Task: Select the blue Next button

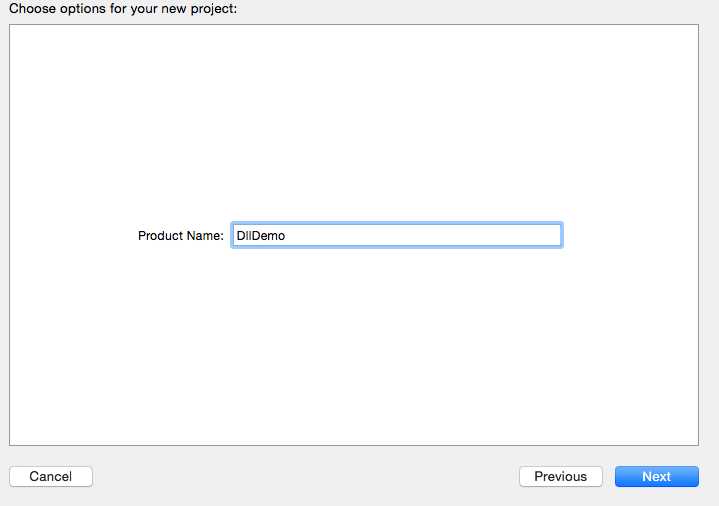Action: (x=656, y=477)
